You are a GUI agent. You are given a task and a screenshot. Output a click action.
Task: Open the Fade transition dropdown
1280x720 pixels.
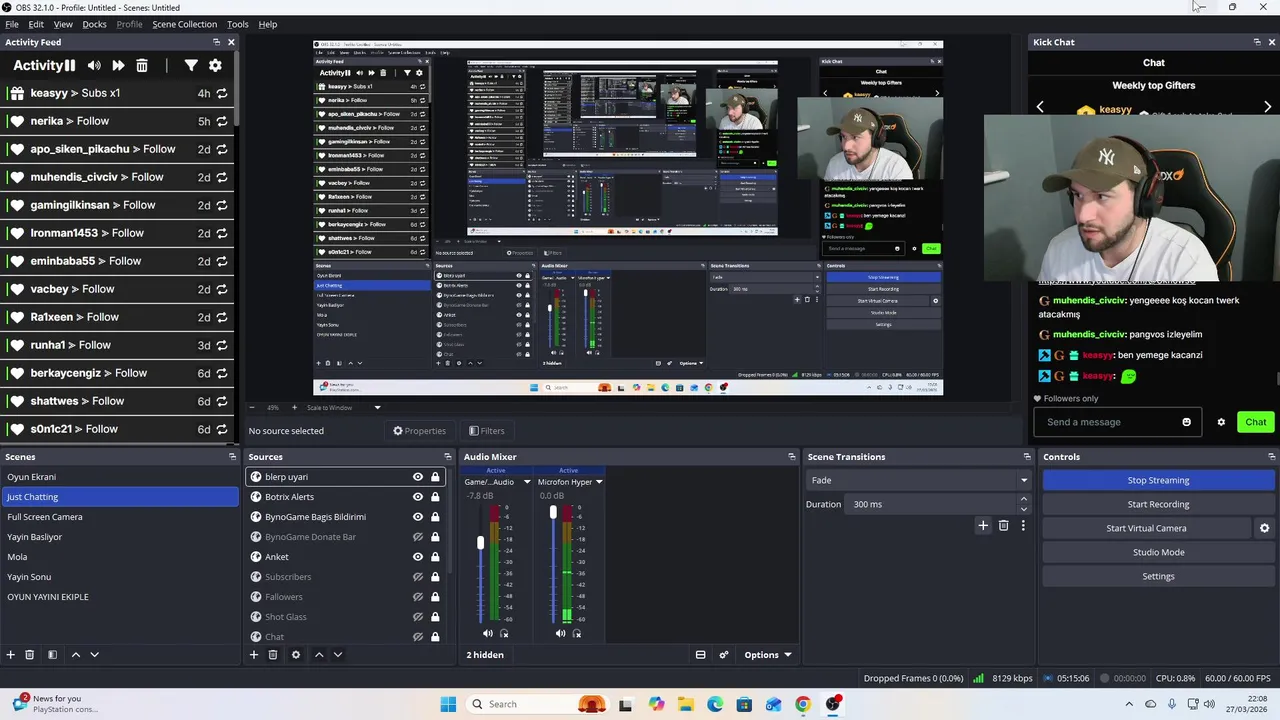click(918, 480)
